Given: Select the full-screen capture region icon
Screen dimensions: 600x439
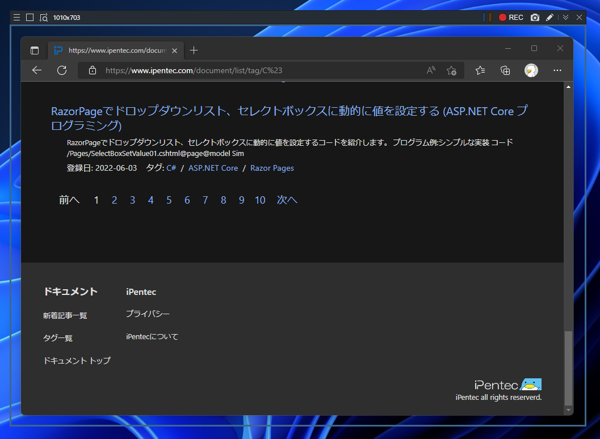Looking at the screenshot, I should tap(30, 17).
